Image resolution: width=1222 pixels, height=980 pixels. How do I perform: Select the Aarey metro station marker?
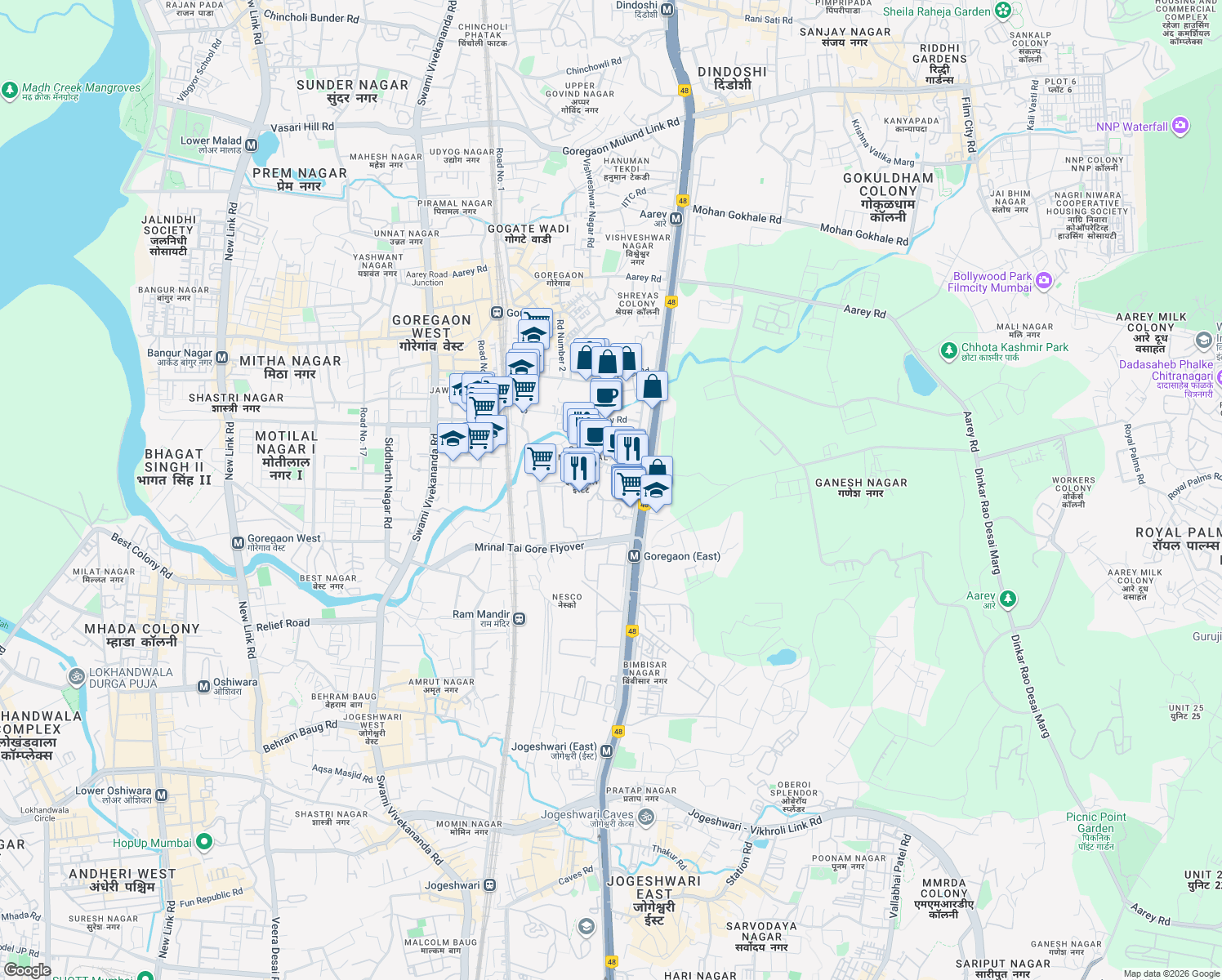(674, 218)
